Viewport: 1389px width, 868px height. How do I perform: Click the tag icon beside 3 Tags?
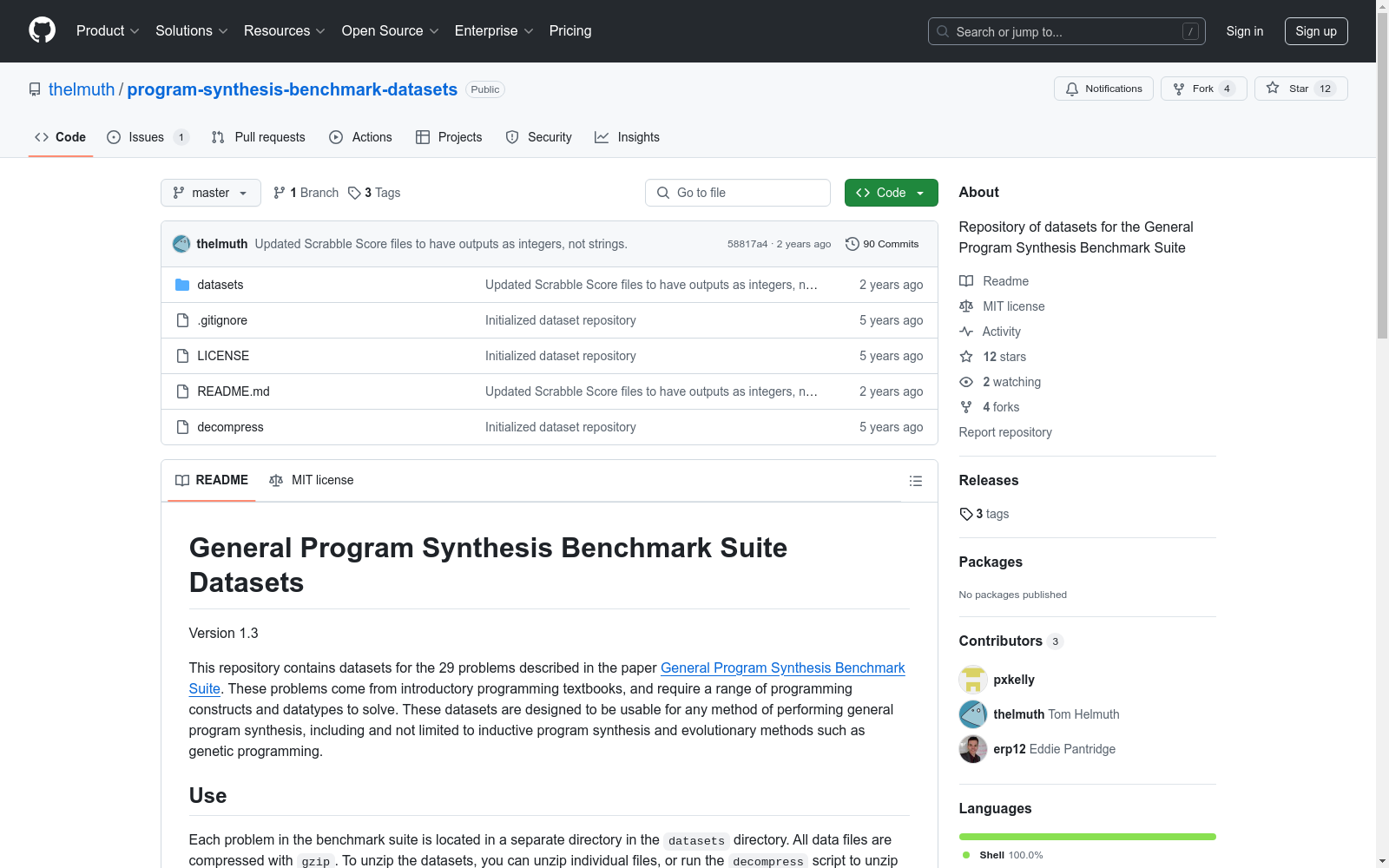click(x=354, y=193)
